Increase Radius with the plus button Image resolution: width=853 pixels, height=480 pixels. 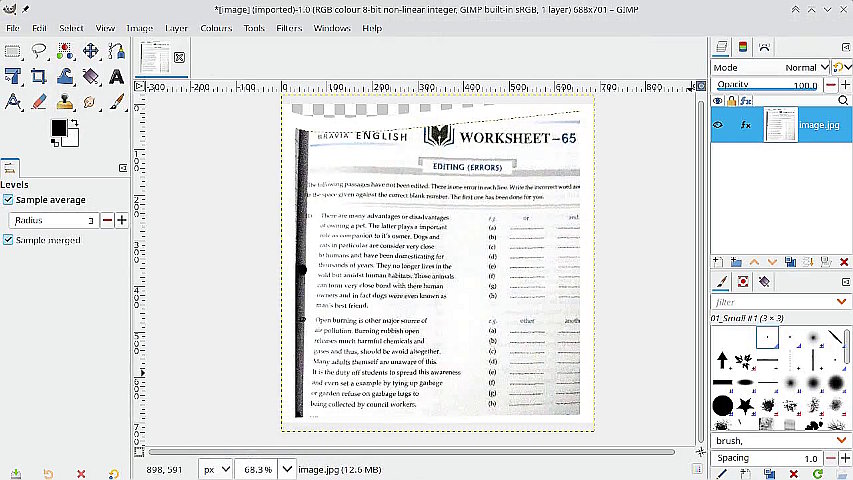coord(122,220)
